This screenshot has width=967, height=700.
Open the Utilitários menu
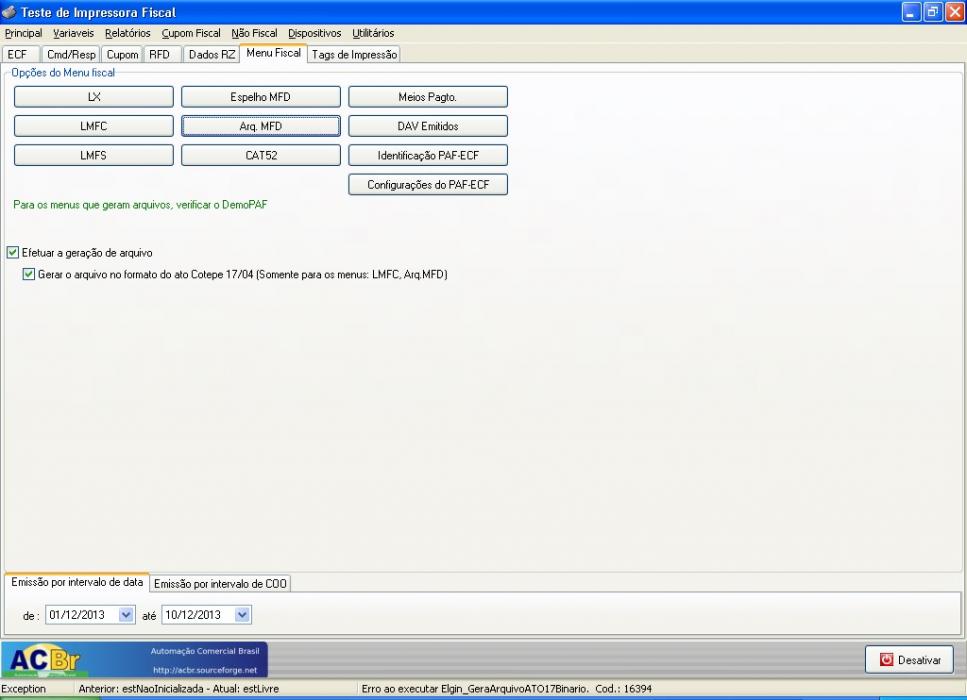click(x=373, y=33)
